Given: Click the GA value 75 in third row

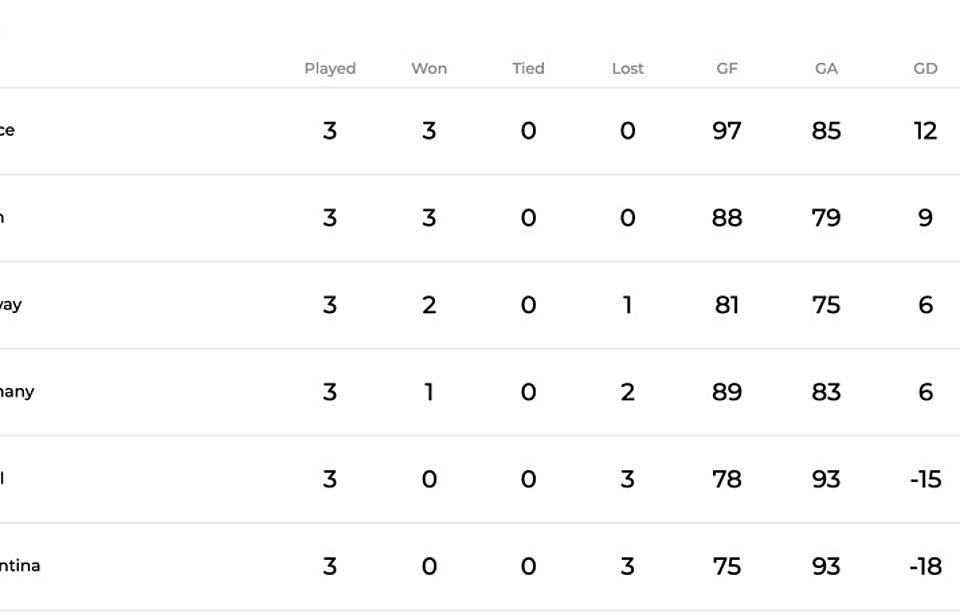Looking at the screenshot, I should point(826,305).
